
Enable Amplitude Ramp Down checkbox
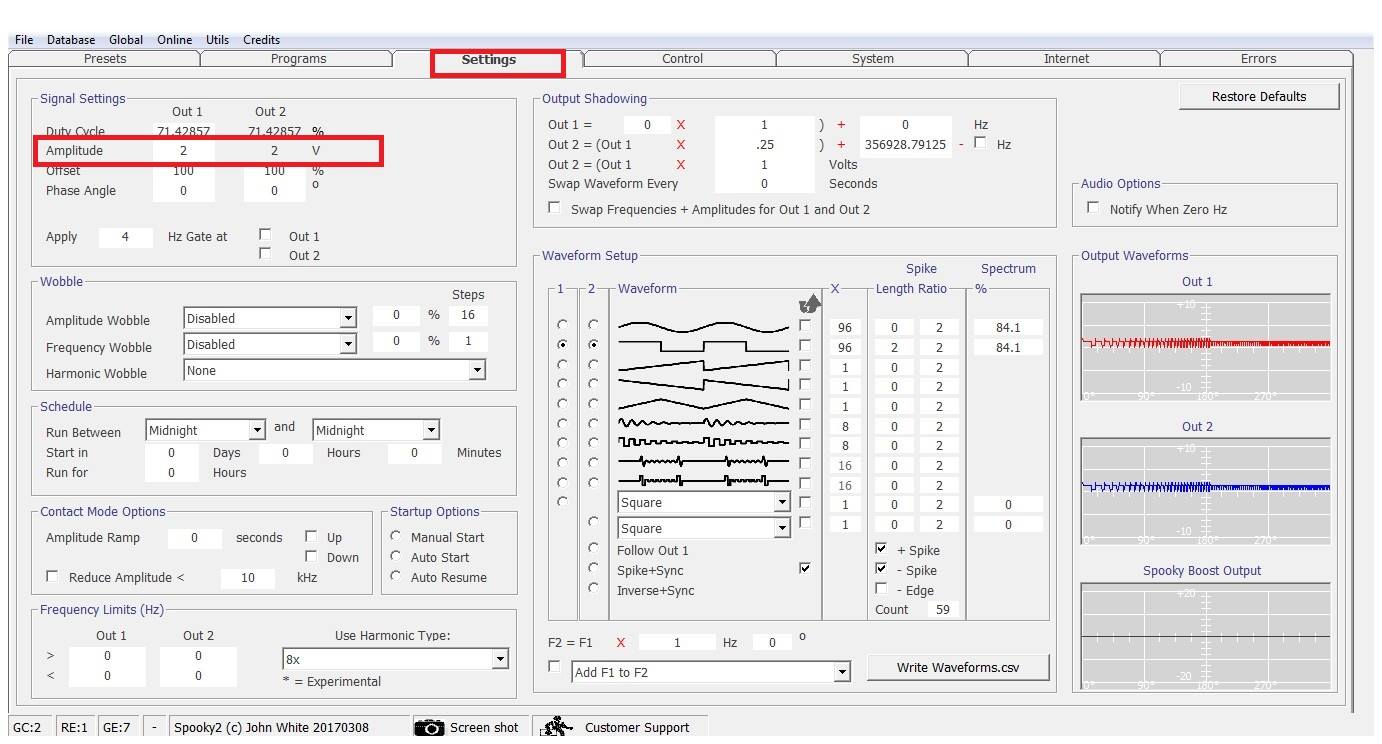(311, 556)
